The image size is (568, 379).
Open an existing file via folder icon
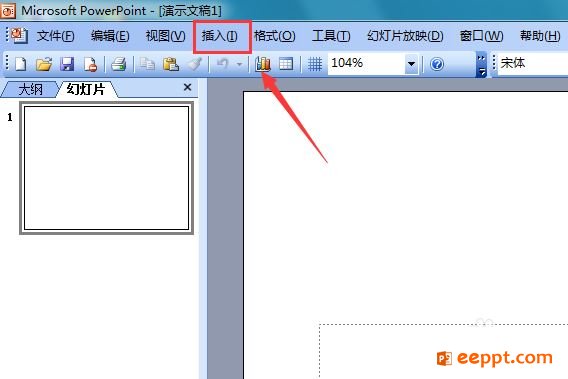[x=44, y=64]
